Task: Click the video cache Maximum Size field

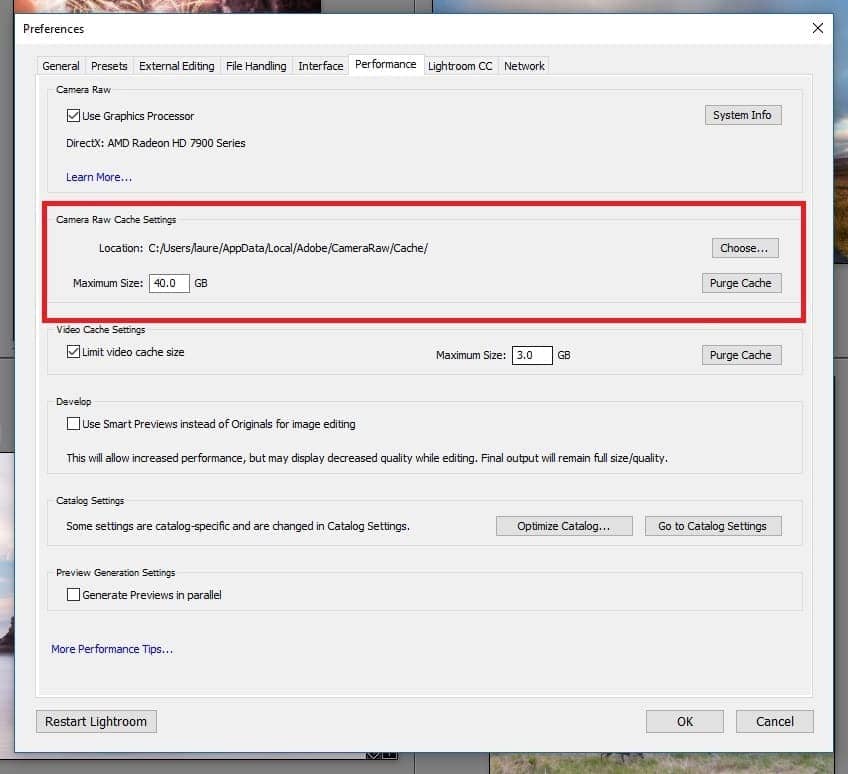Action: tap(532, 355)
